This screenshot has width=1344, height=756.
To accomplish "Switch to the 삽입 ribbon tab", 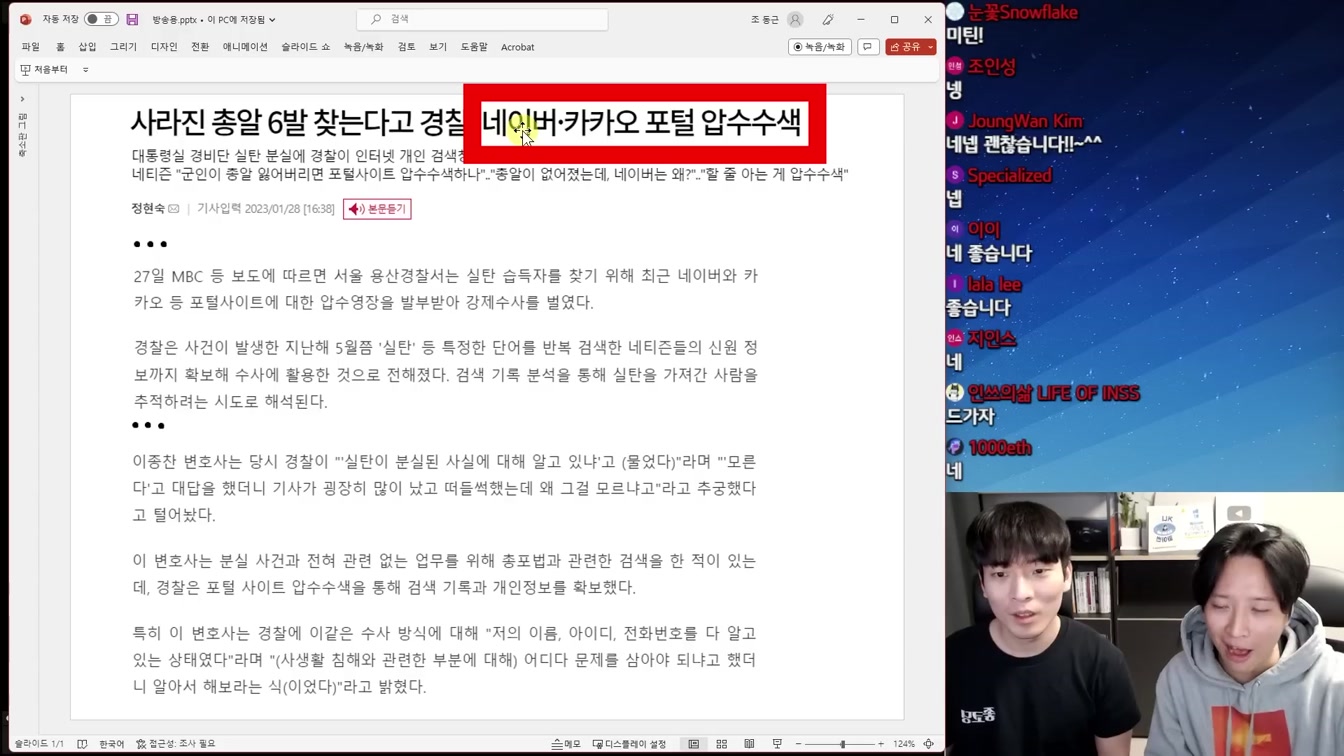I will click(x=88, y=47).
